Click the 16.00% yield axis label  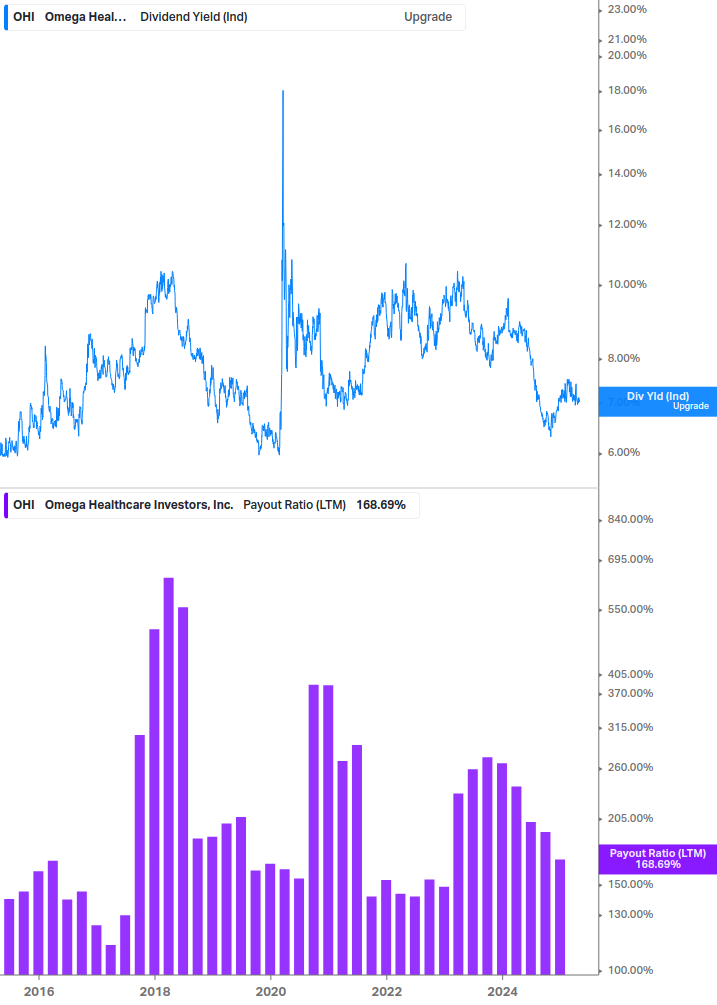pyautogui.click(x=627, y=129)
